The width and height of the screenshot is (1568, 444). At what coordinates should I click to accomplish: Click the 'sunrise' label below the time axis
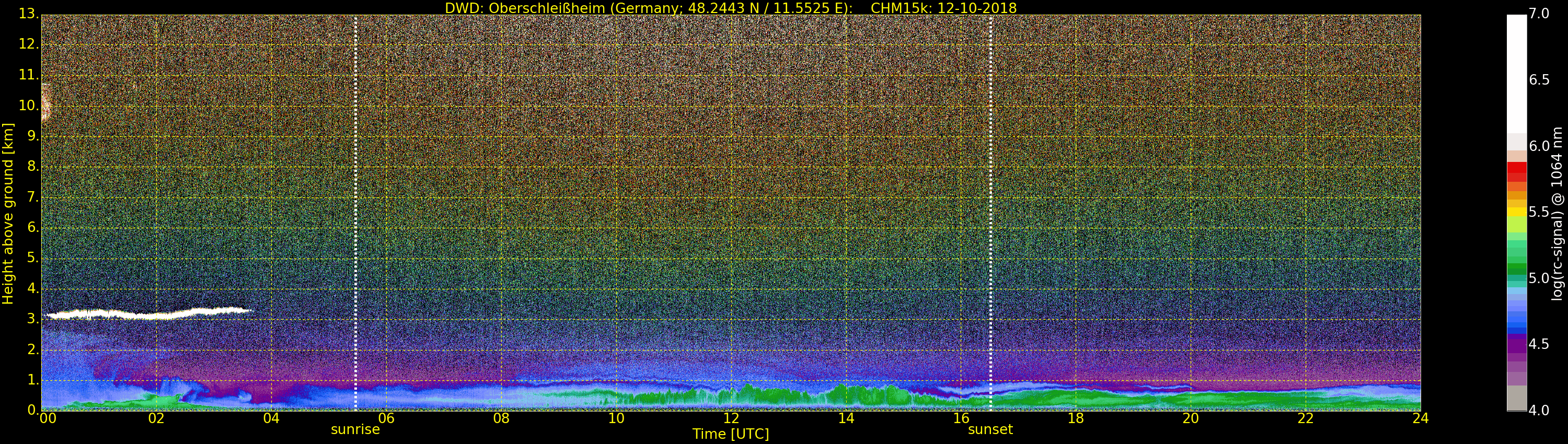(355, 429)
